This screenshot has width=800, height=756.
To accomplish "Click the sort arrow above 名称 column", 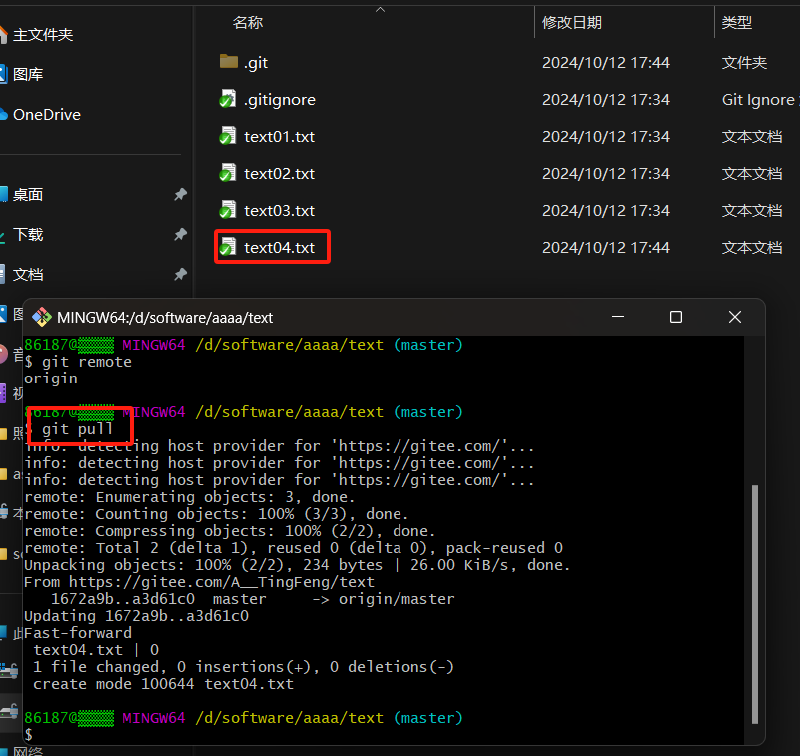I will [x=381, y=10].
